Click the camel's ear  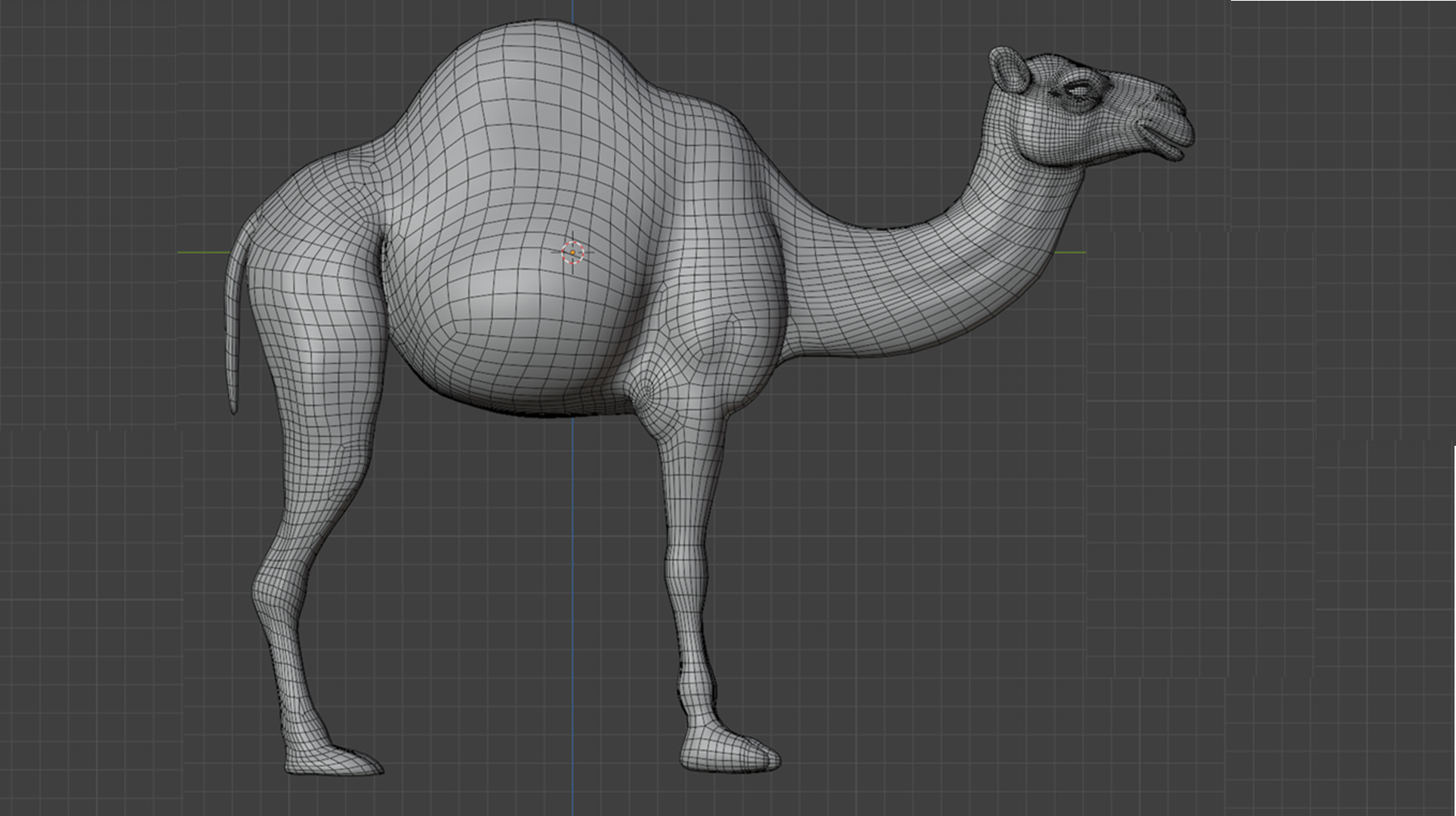1010,70
